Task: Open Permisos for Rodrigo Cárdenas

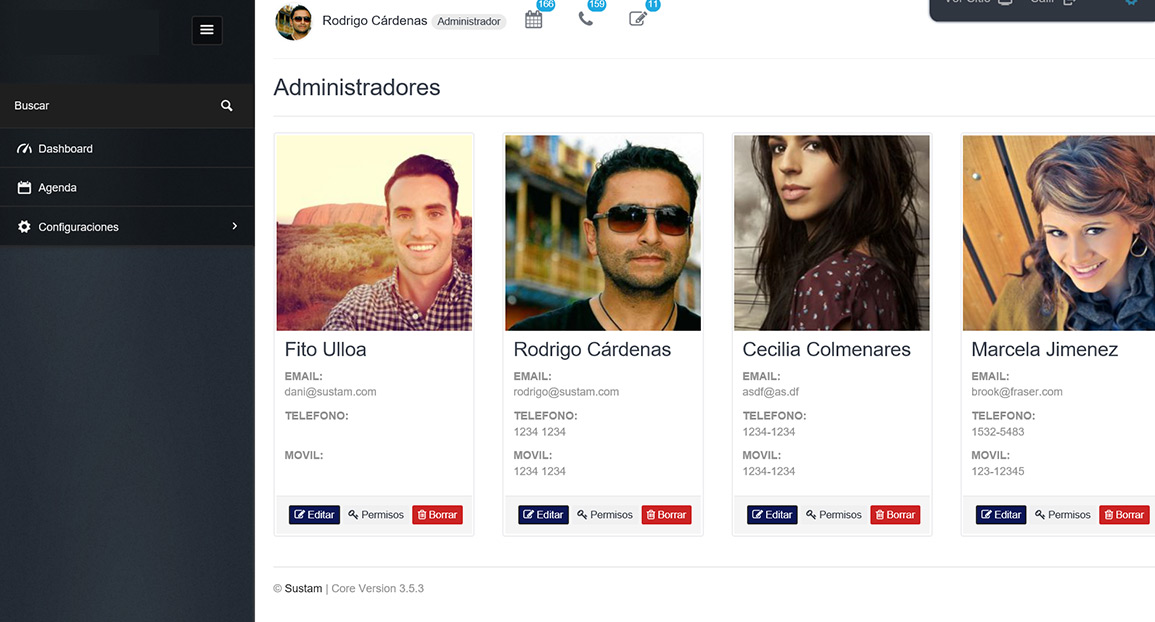Action: click(x=605, y=514)
